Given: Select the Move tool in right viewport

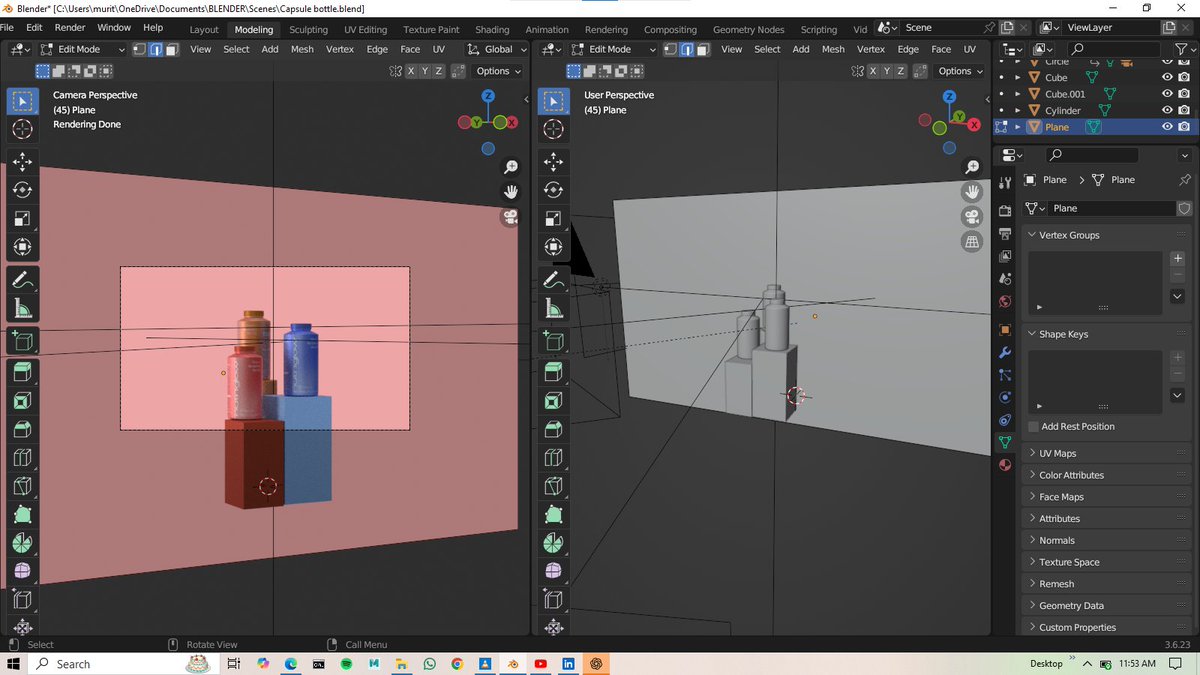Looking at the screenshot, I should tap(553, 162).
